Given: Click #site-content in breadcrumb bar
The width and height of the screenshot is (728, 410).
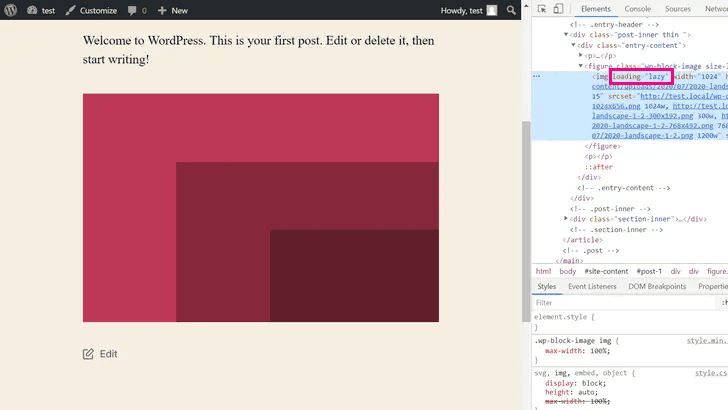Looking at the screenshot, I should pos(606,271).
